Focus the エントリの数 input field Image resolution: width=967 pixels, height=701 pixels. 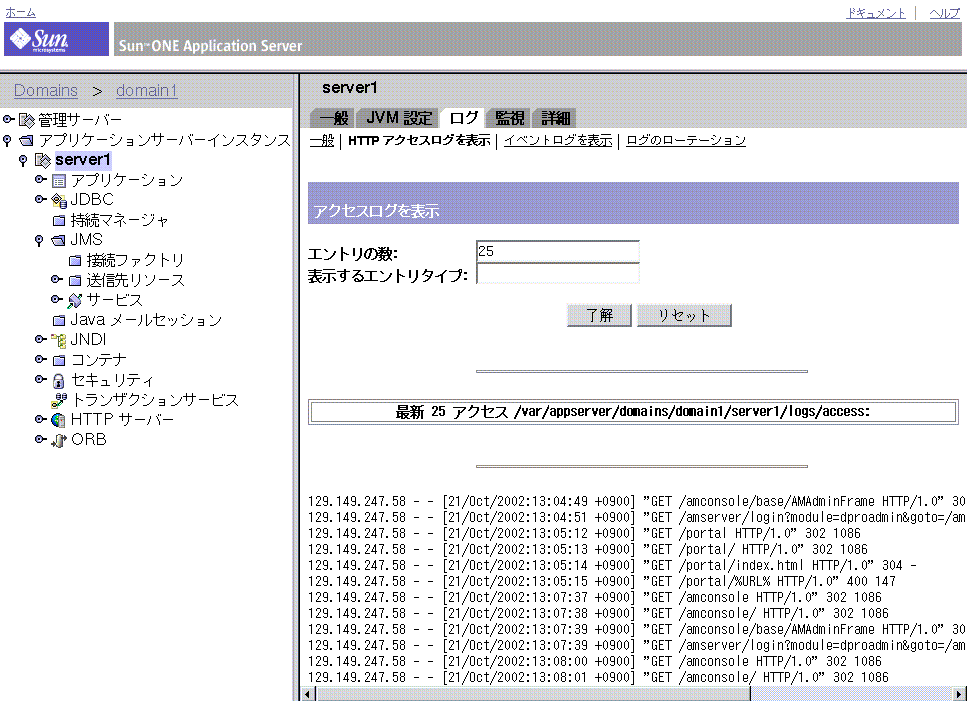tap(558, 252)
